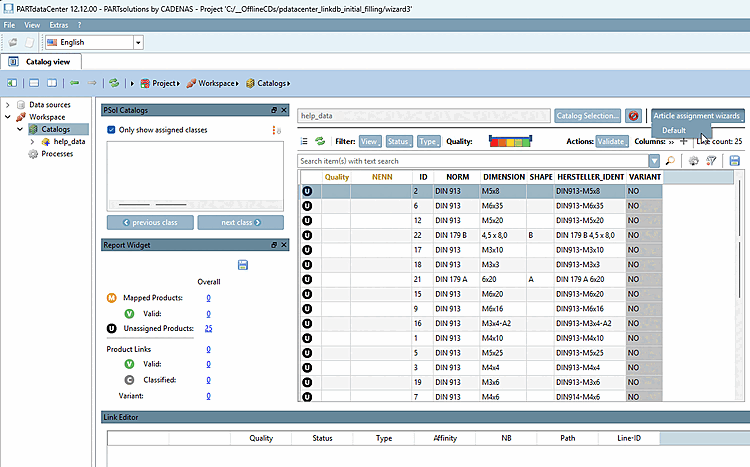Click the search settings gear icon

click(x=694, y=161)
